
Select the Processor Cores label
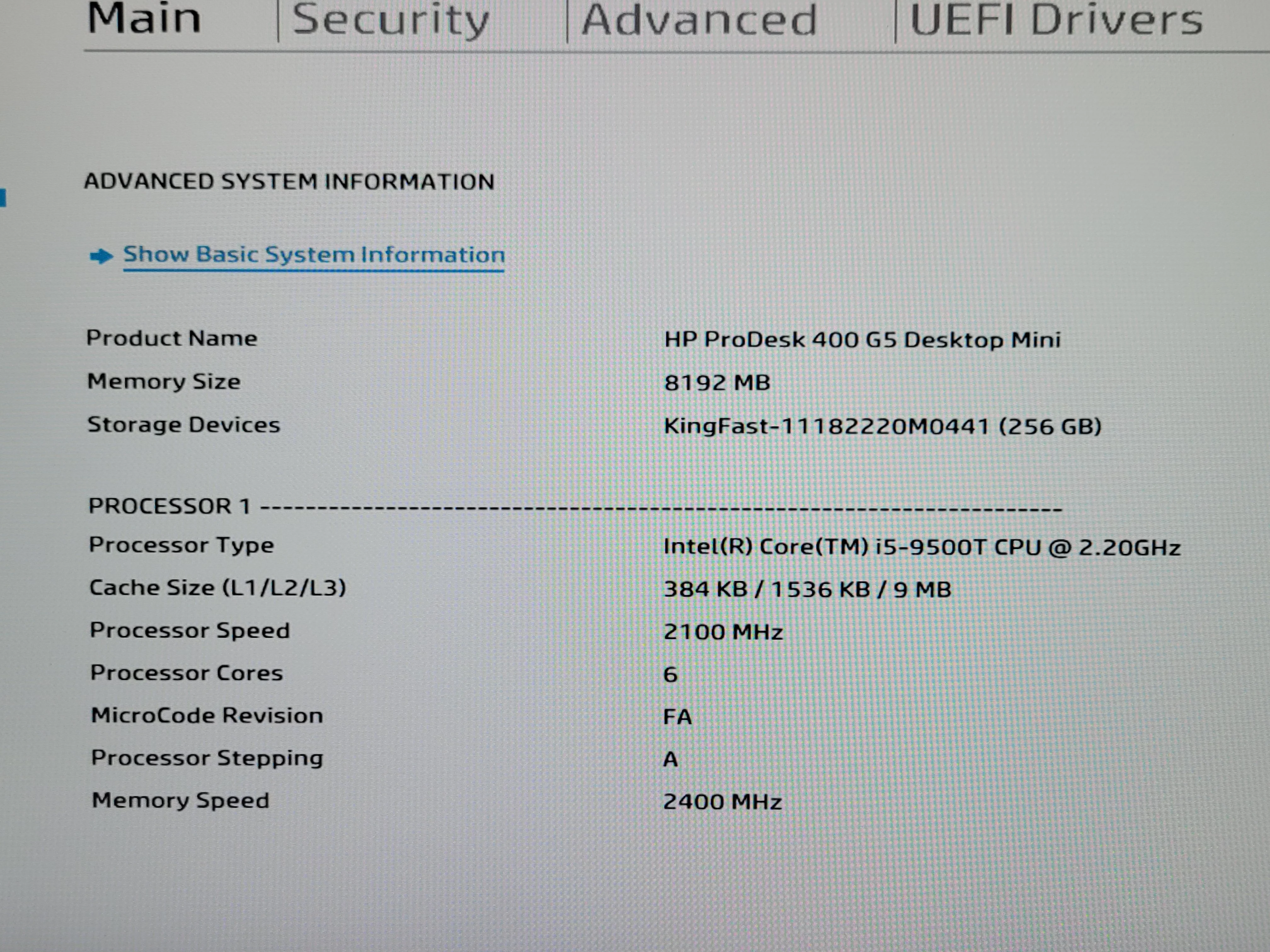point(186,673)
